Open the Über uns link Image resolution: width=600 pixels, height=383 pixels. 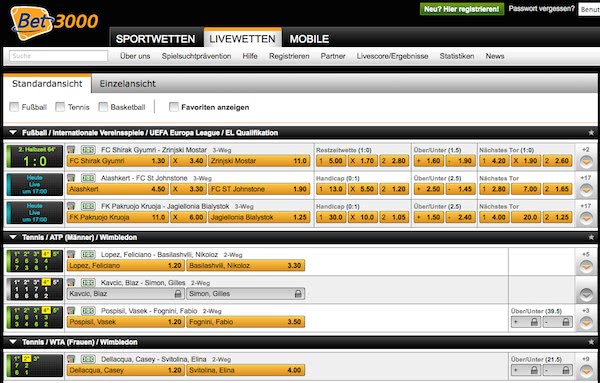(135, 56)
